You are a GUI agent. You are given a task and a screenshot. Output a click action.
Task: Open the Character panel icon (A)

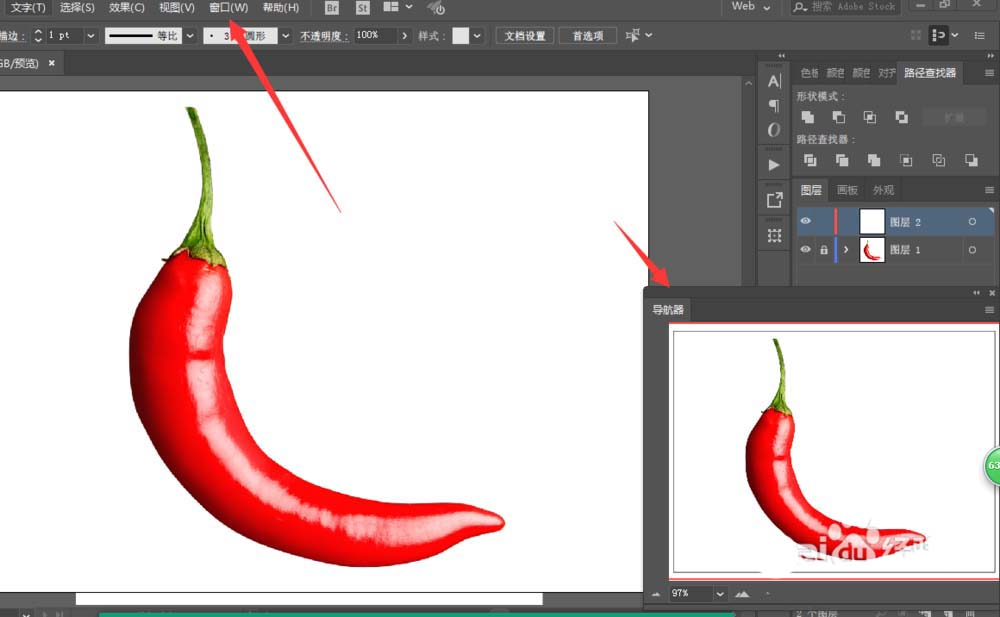[774, 81]
